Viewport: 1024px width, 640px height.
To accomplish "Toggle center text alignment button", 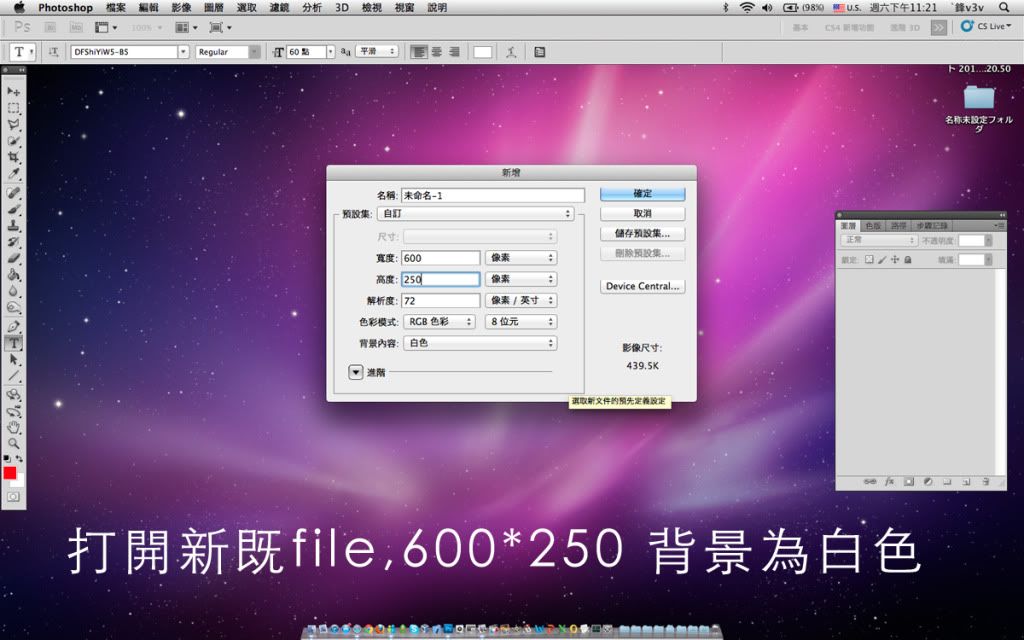I will pyautogui.click(x=436, y=52).
